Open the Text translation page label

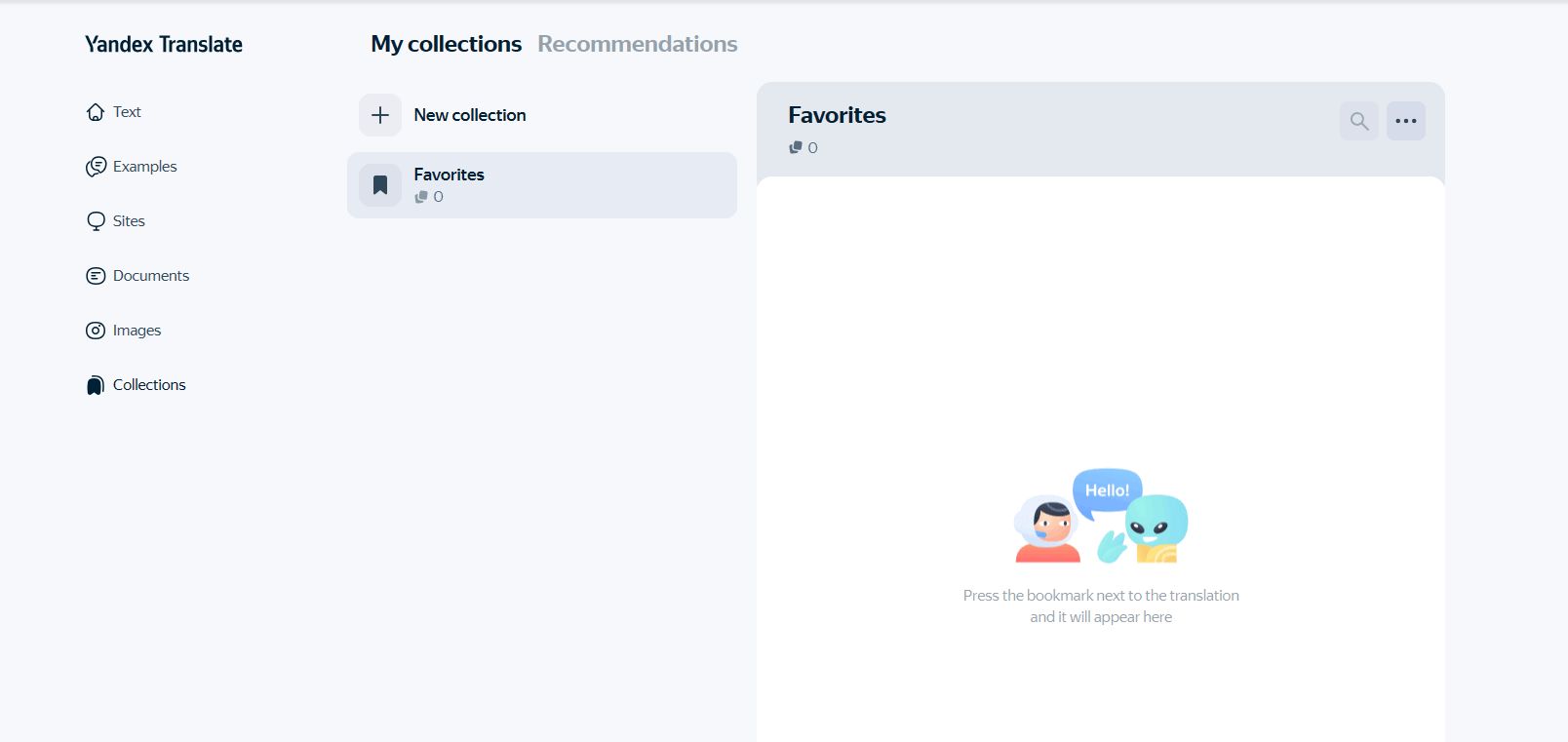[x=127, y=112]
